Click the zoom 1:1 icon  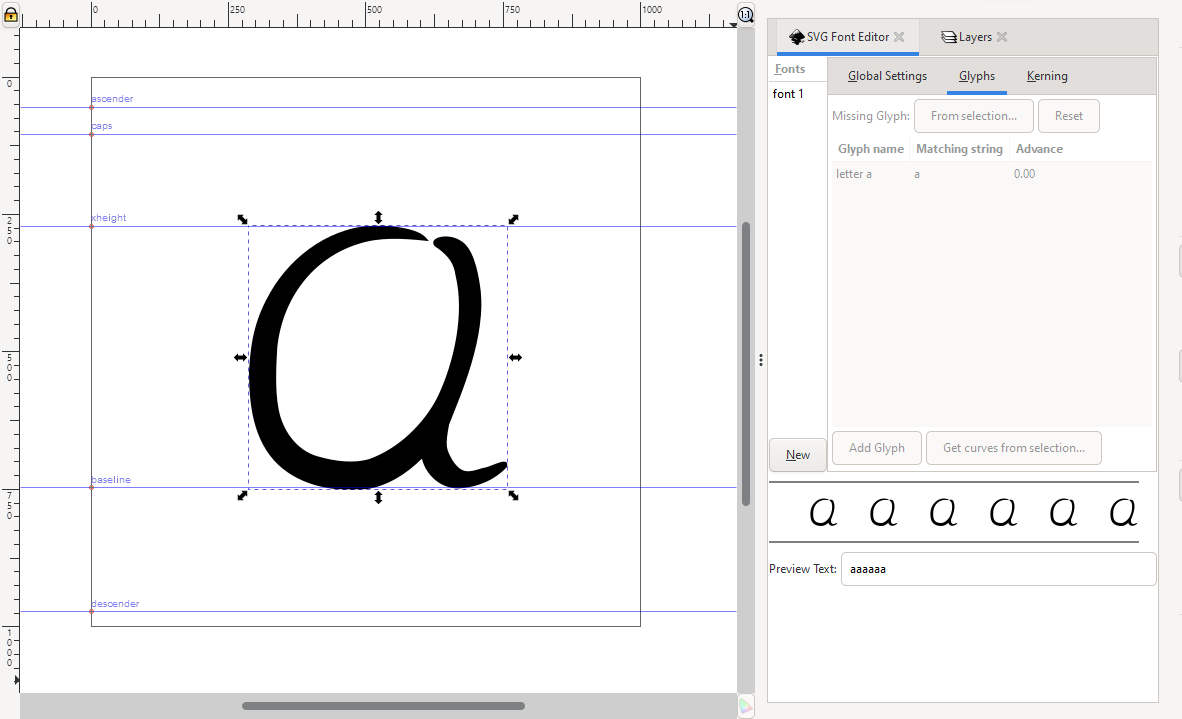tap(746, 14)
